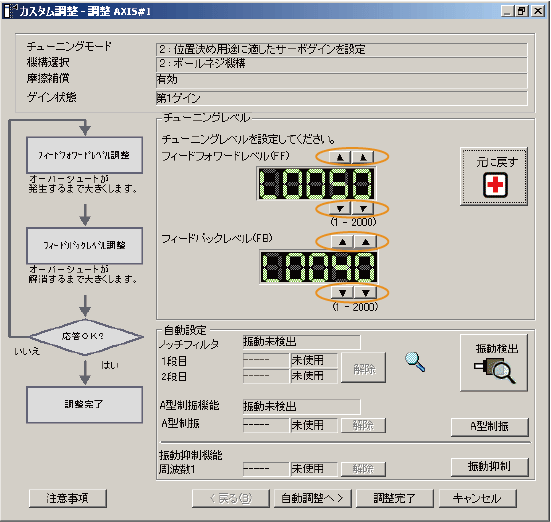Click the A型制振 row 解除 button
The width and height of the screenshot is (551, 522).
364,426
